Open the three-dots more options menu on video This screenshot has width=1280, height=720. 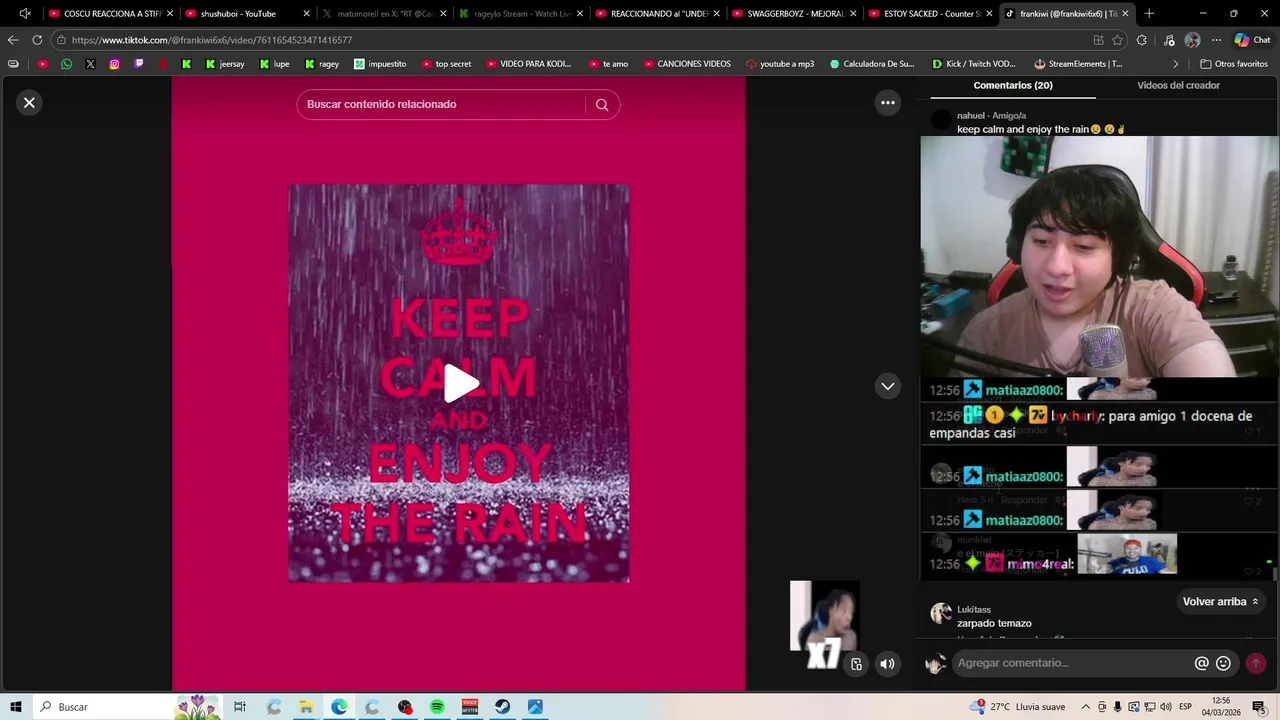[x=887, y=102]
